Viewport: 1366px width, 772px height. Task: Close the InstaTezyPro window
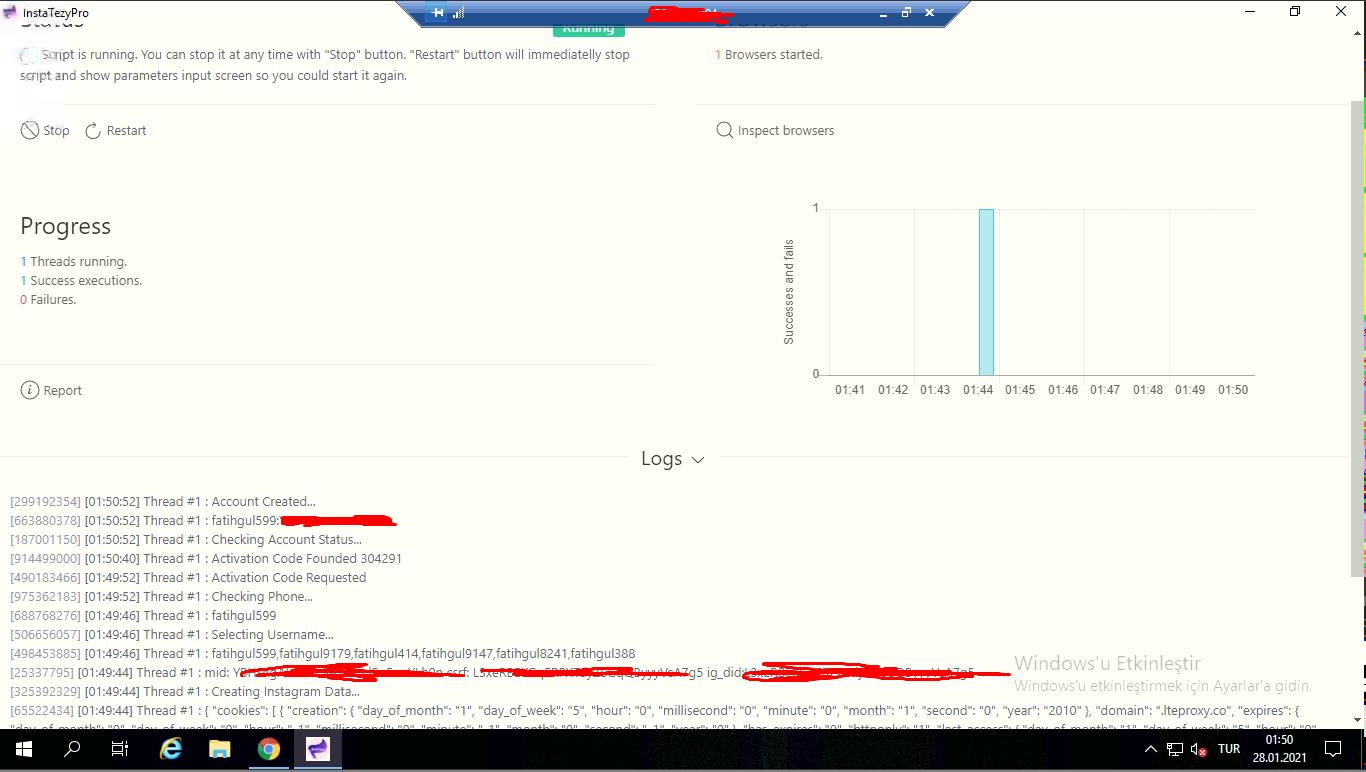(x=1342, y=12)
